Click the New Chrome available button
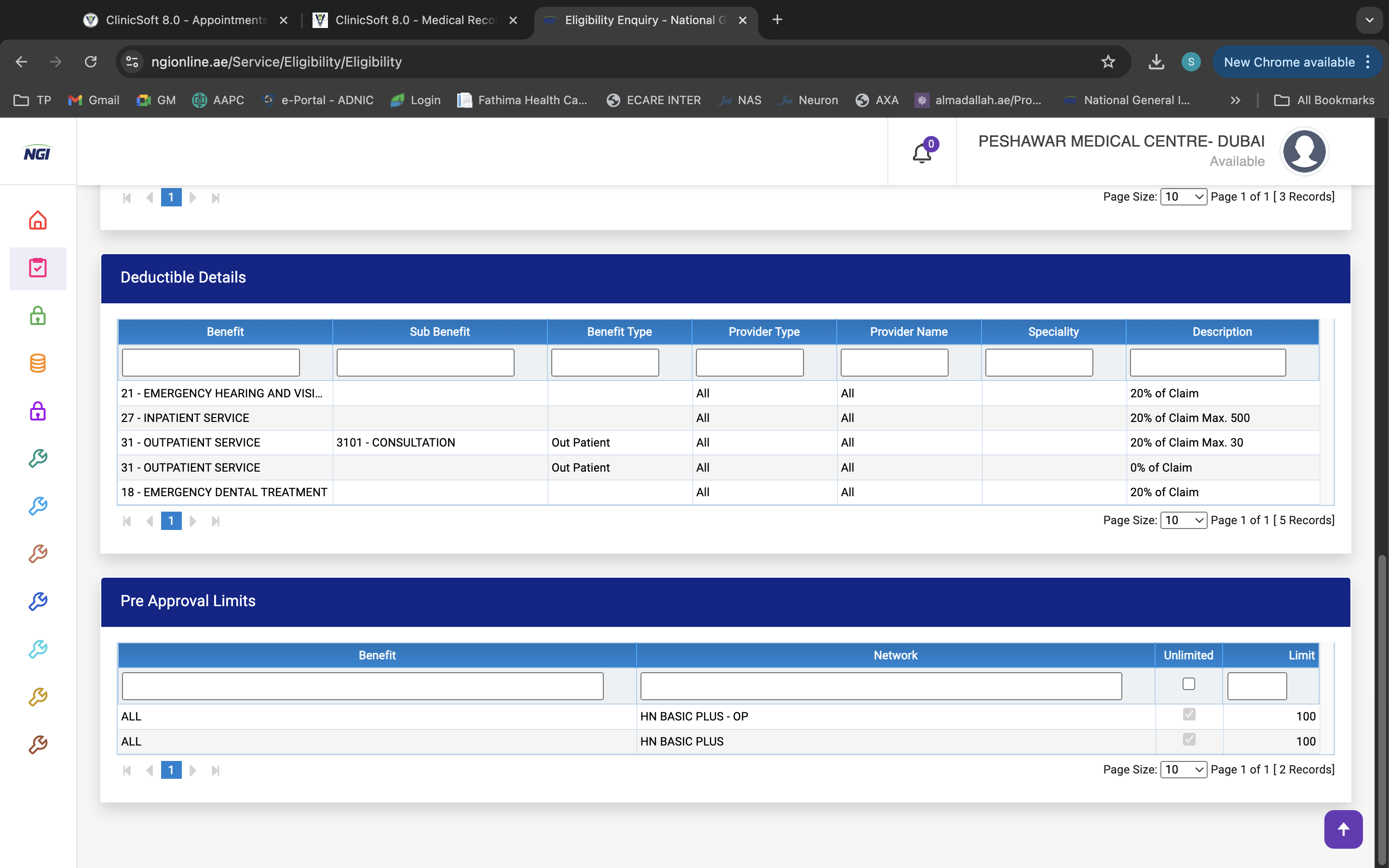The image size is (1389, 868). (1289, 62)
